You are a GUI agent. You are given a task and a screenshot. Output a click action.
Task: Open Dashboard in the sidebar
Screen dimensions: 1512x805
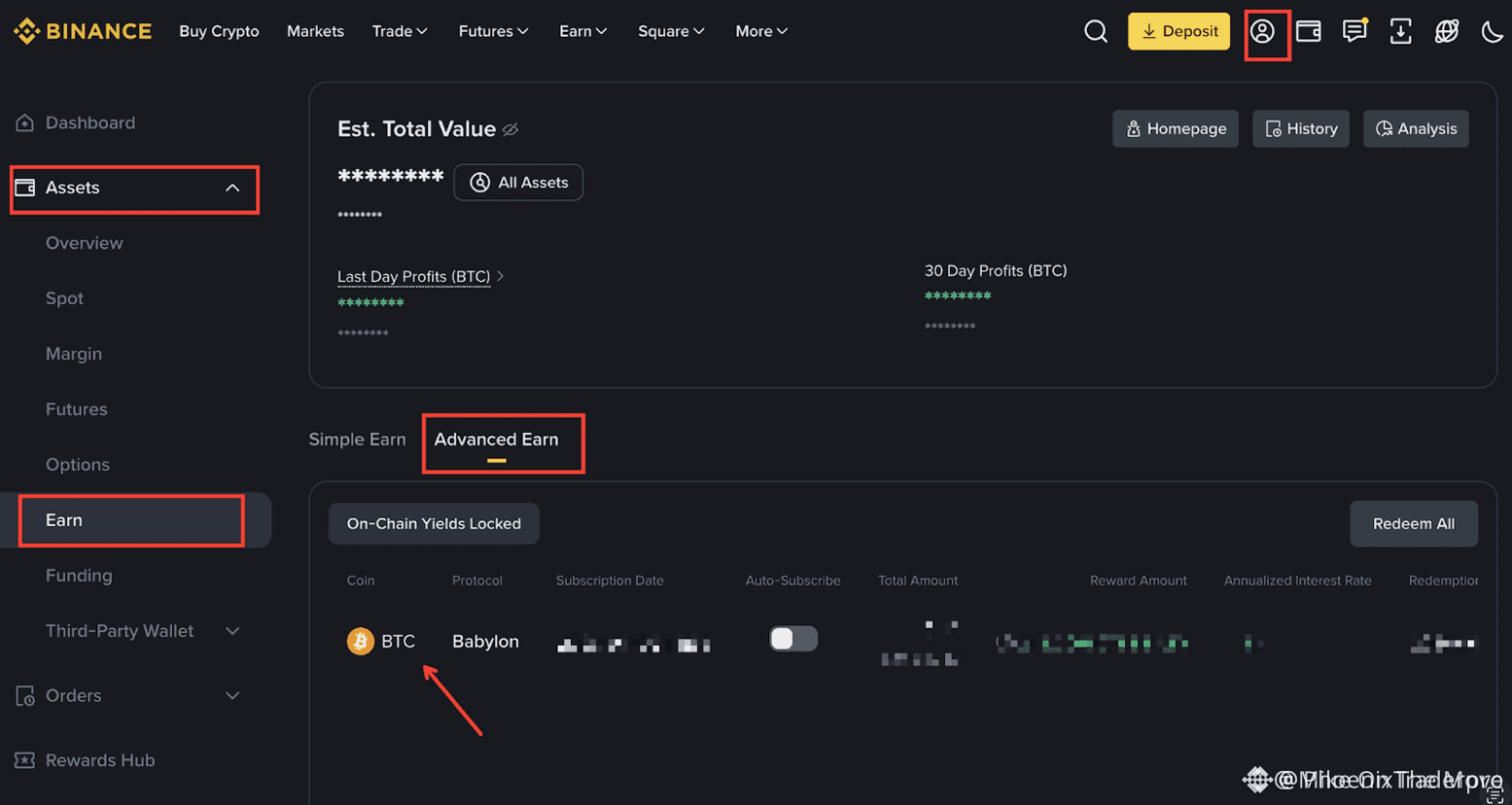coord(90,122)
